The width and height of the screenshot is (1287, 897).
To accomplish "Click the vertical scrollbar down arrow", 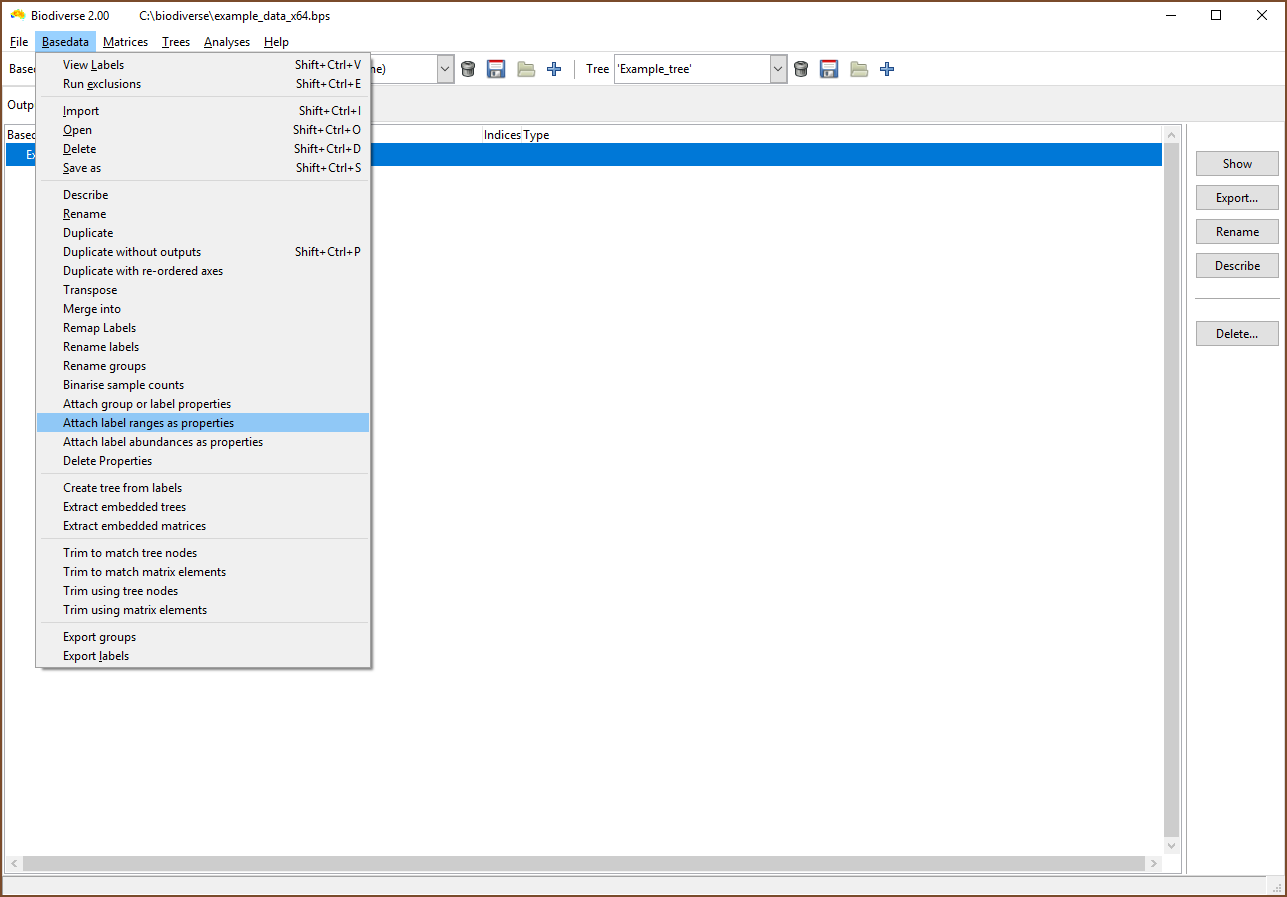I will pos(1170,845).
